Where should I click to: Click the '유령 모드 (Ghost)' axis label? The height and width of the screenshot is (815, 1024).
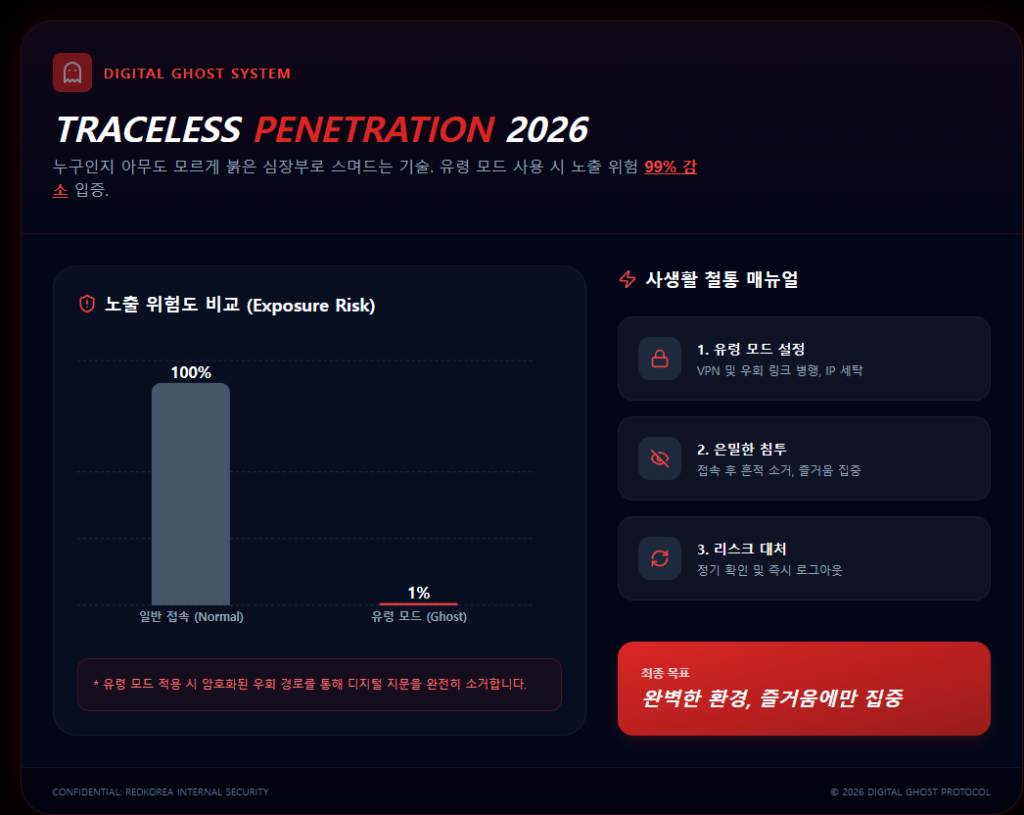pos(419,617)
